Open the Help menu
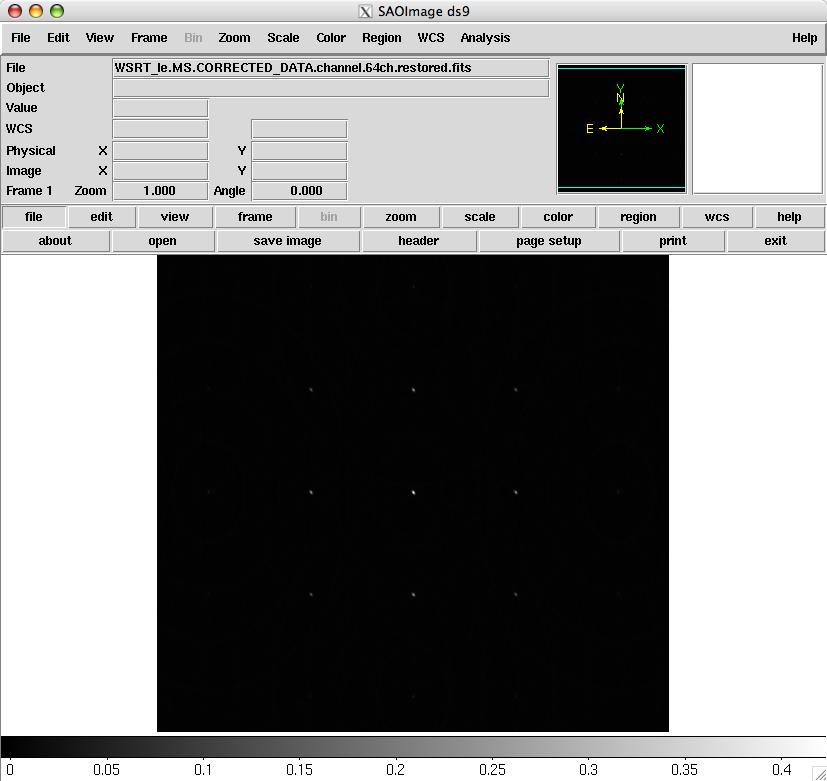 804,38
